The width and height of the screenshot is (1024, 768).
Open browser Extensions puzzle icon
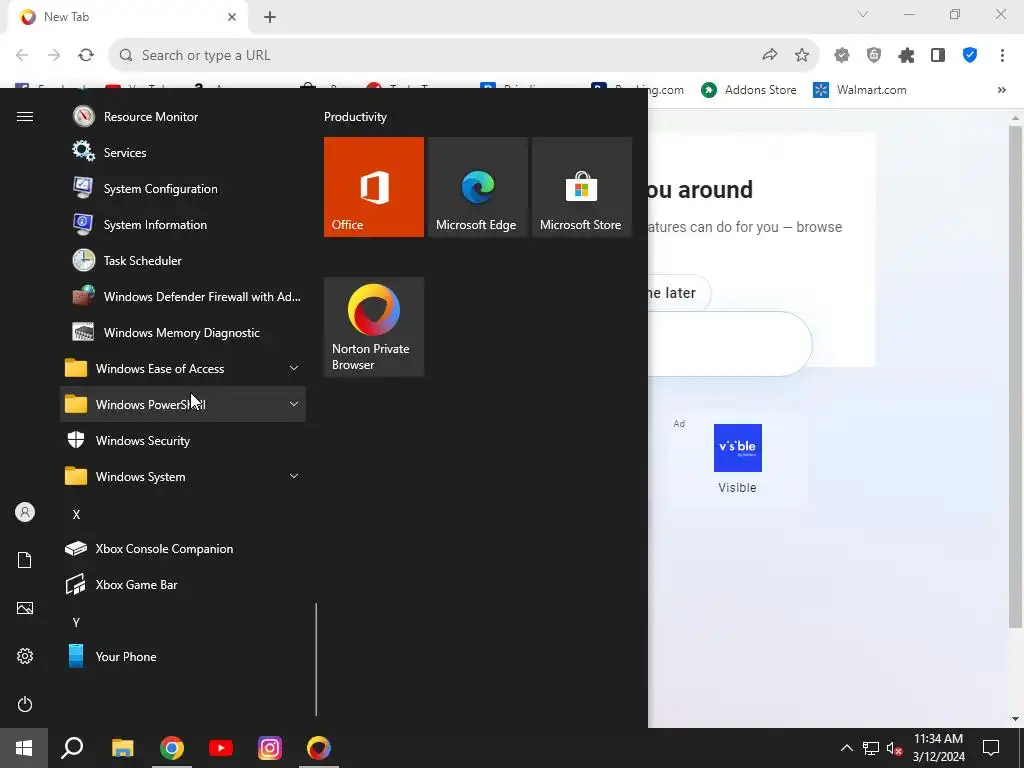[906, 56]
